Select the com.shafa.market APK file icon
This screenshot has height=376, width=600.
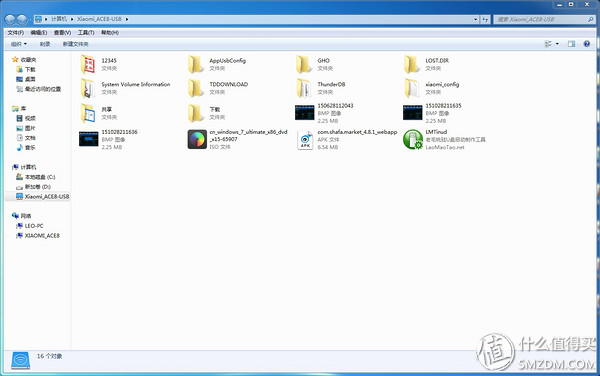(305, 140)
